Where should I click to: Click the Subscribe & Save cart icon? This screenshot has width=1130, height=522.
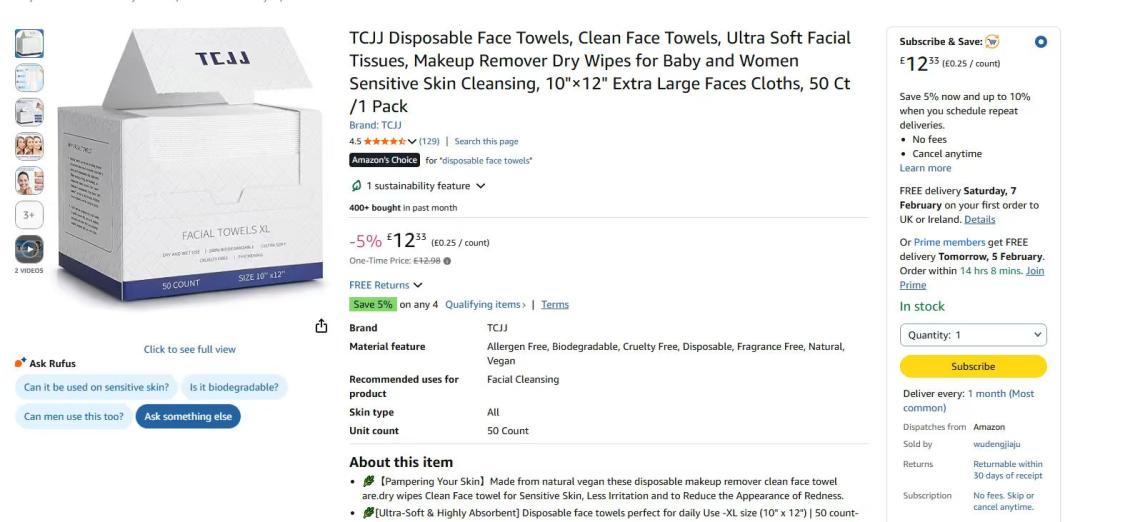coord(992,42)
